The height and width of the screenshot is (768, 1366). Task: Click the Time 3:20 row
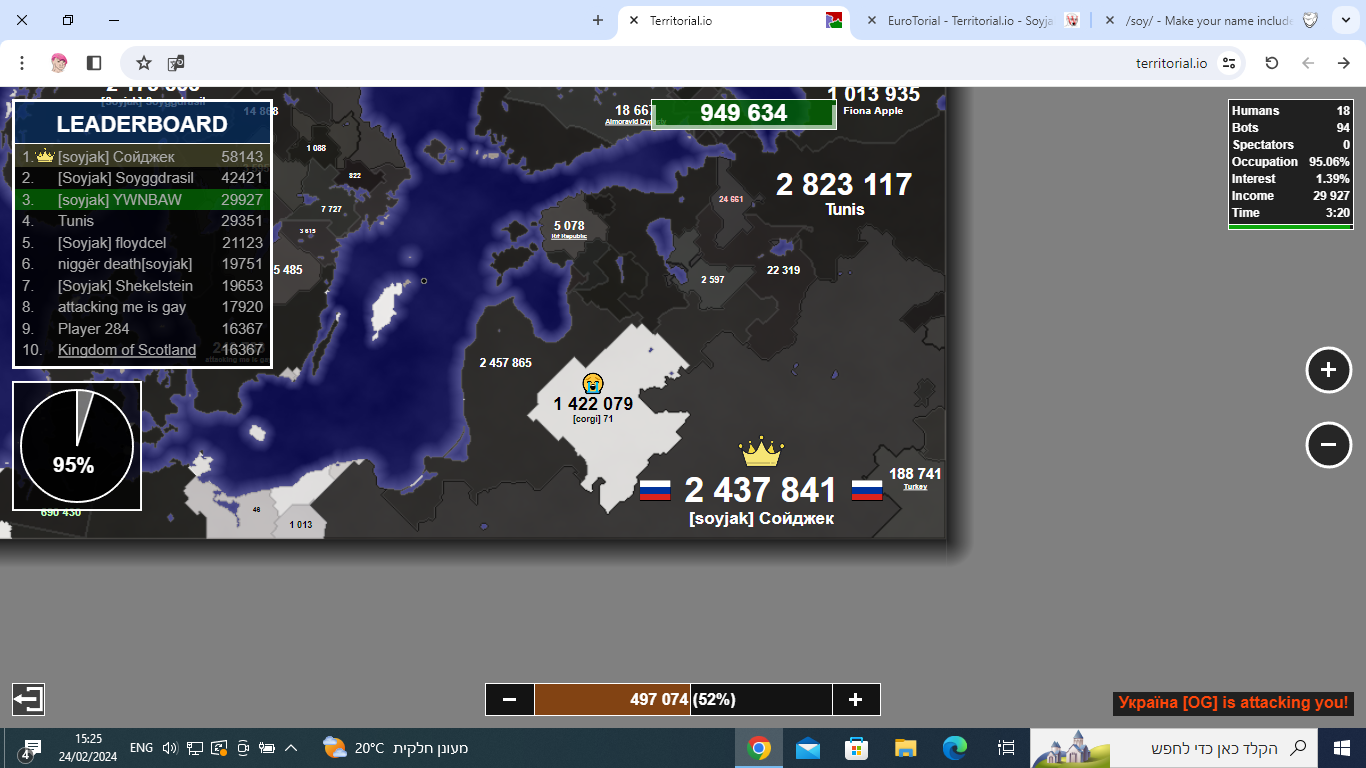tap(1291, 213)
